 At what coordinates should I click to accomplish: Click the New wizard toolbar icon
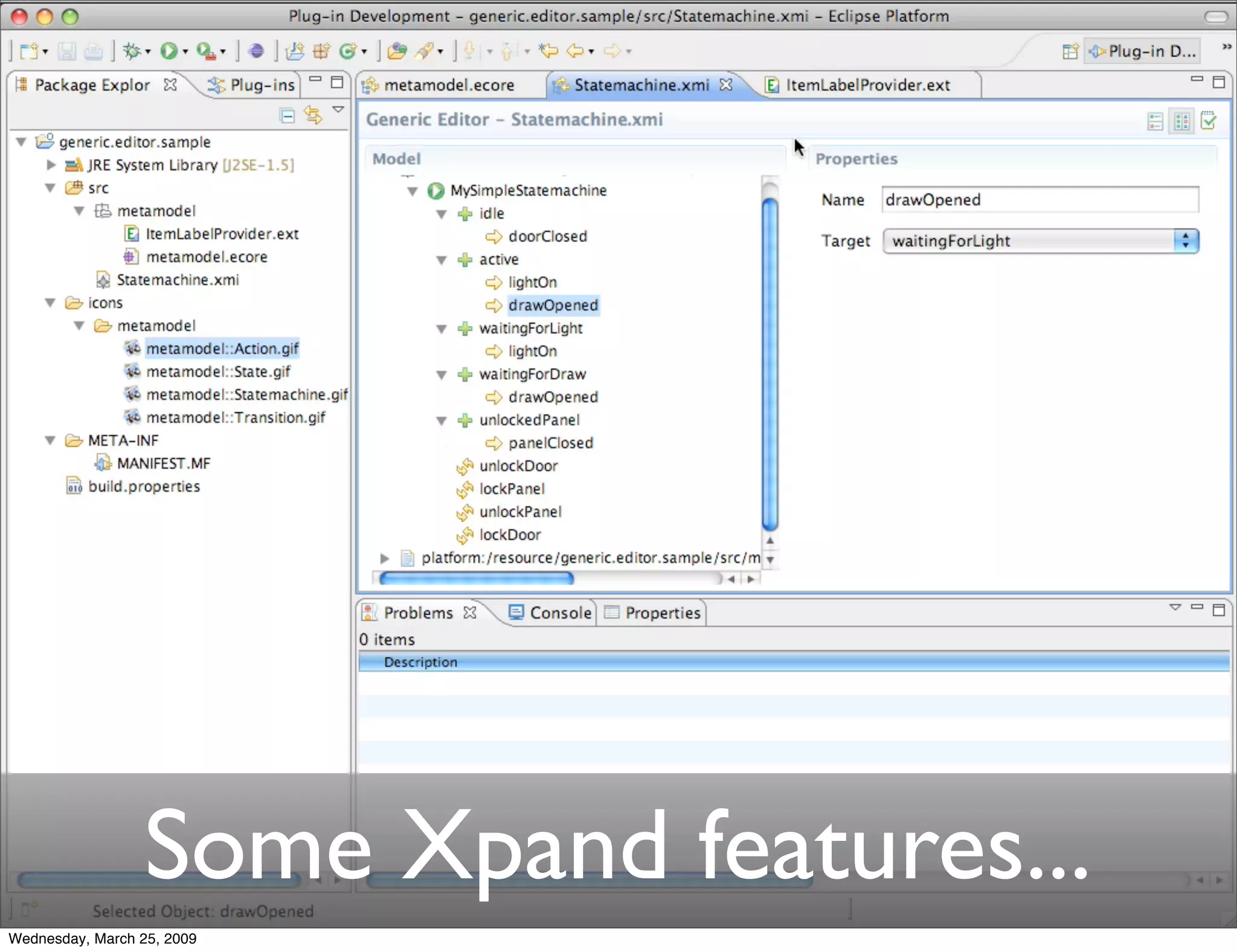29,51
